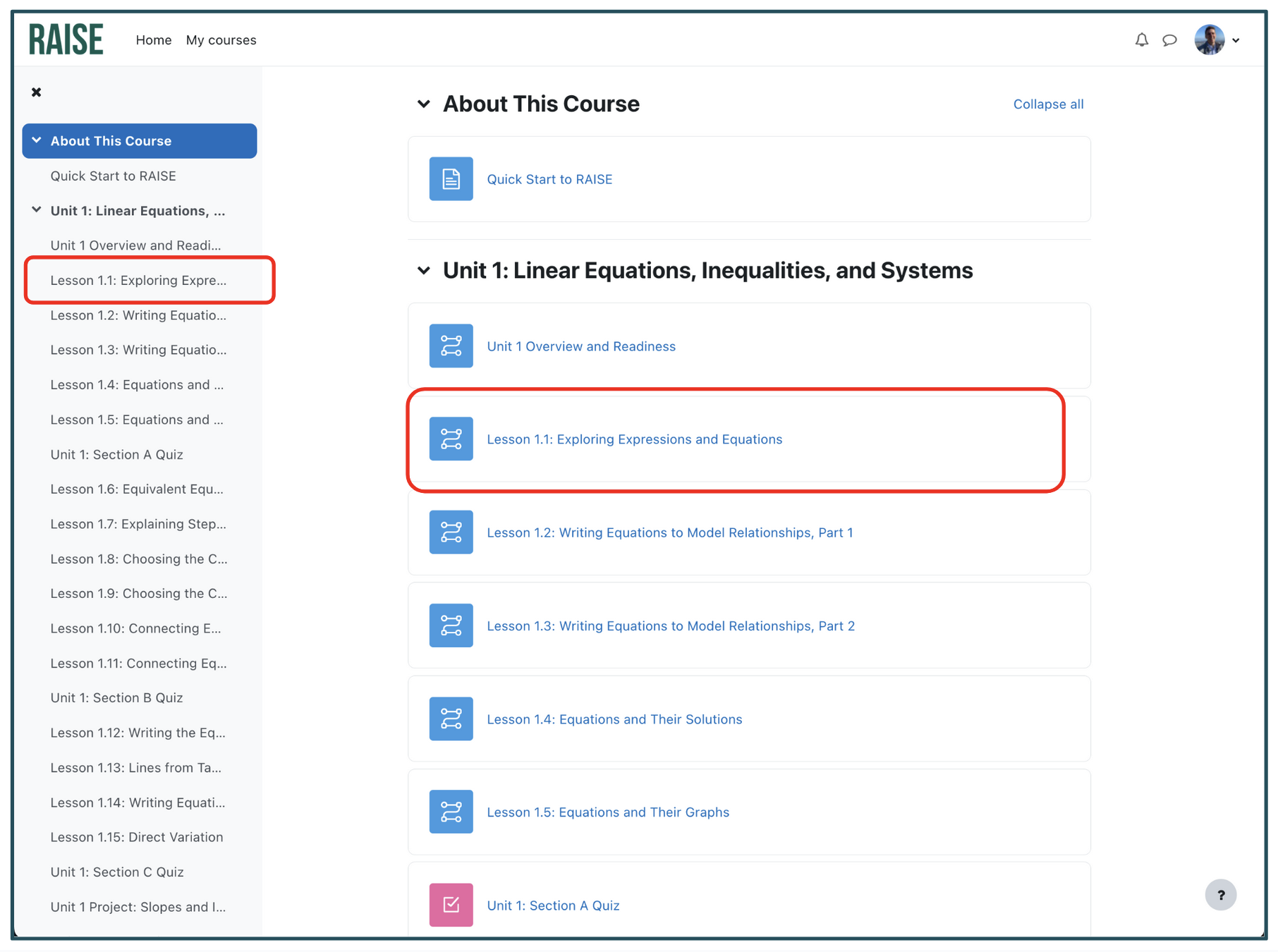Select Lesson 1.15: Direct Variation in sidebar

click(x=137, y=837)
